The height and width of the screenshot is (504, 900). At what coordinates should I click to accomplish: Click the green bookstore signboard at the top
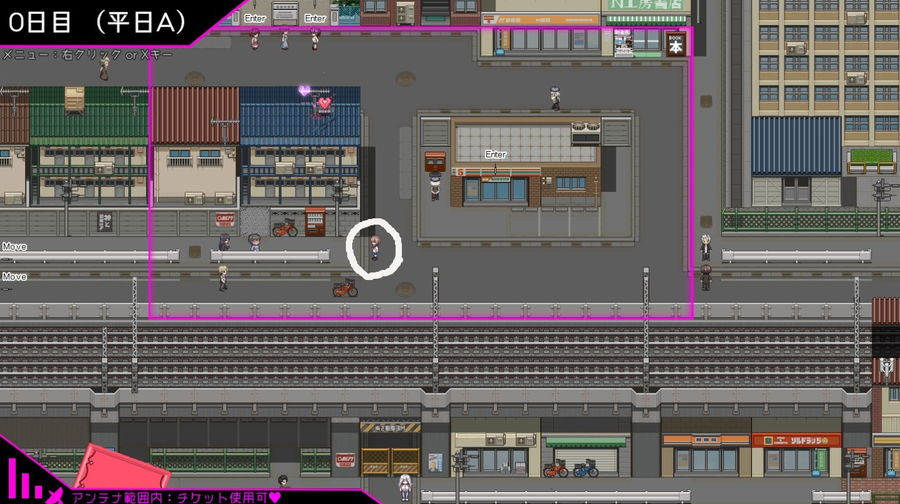[x=646, y=5]
